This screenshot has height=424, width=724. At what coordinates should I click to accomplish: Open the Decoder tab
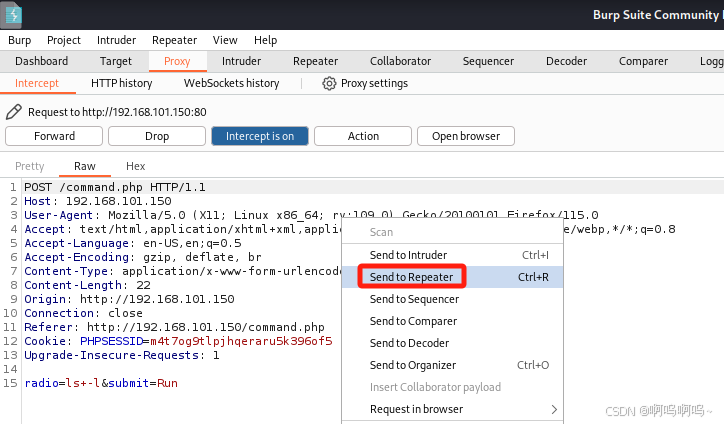tap(566, 61)
